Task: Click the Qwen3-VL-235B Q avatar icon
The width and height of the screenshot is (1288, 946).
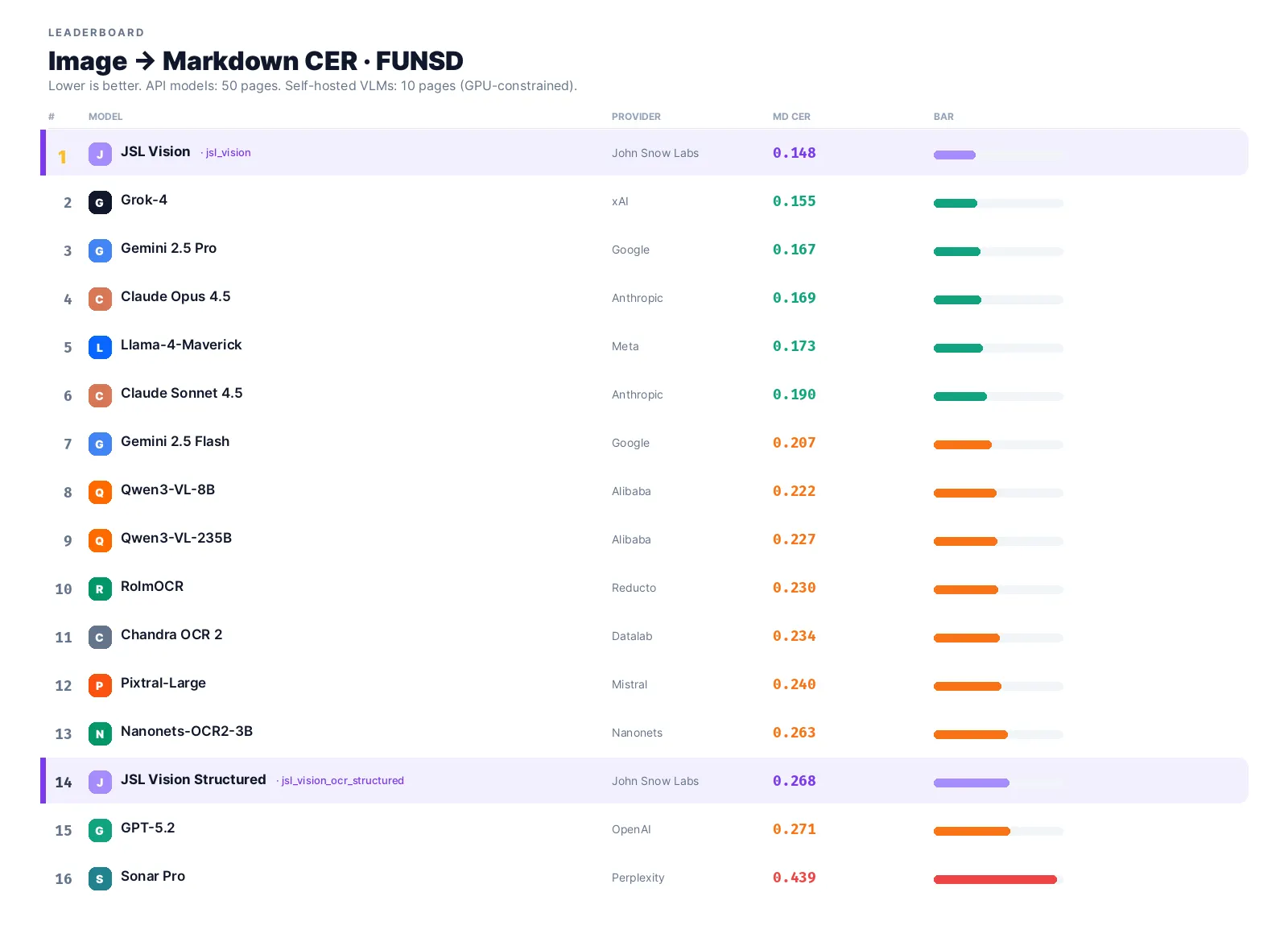Action: click(100, 540)
